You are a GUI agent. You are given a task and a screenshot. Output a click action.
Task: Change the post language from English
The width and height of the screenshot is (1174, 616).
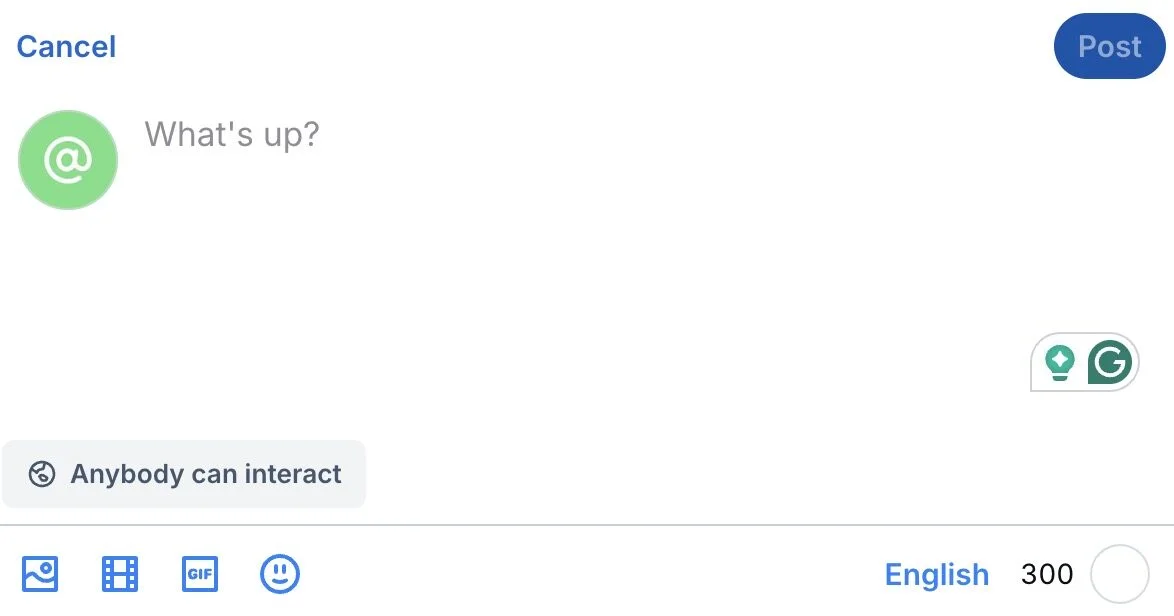[937, 575]
